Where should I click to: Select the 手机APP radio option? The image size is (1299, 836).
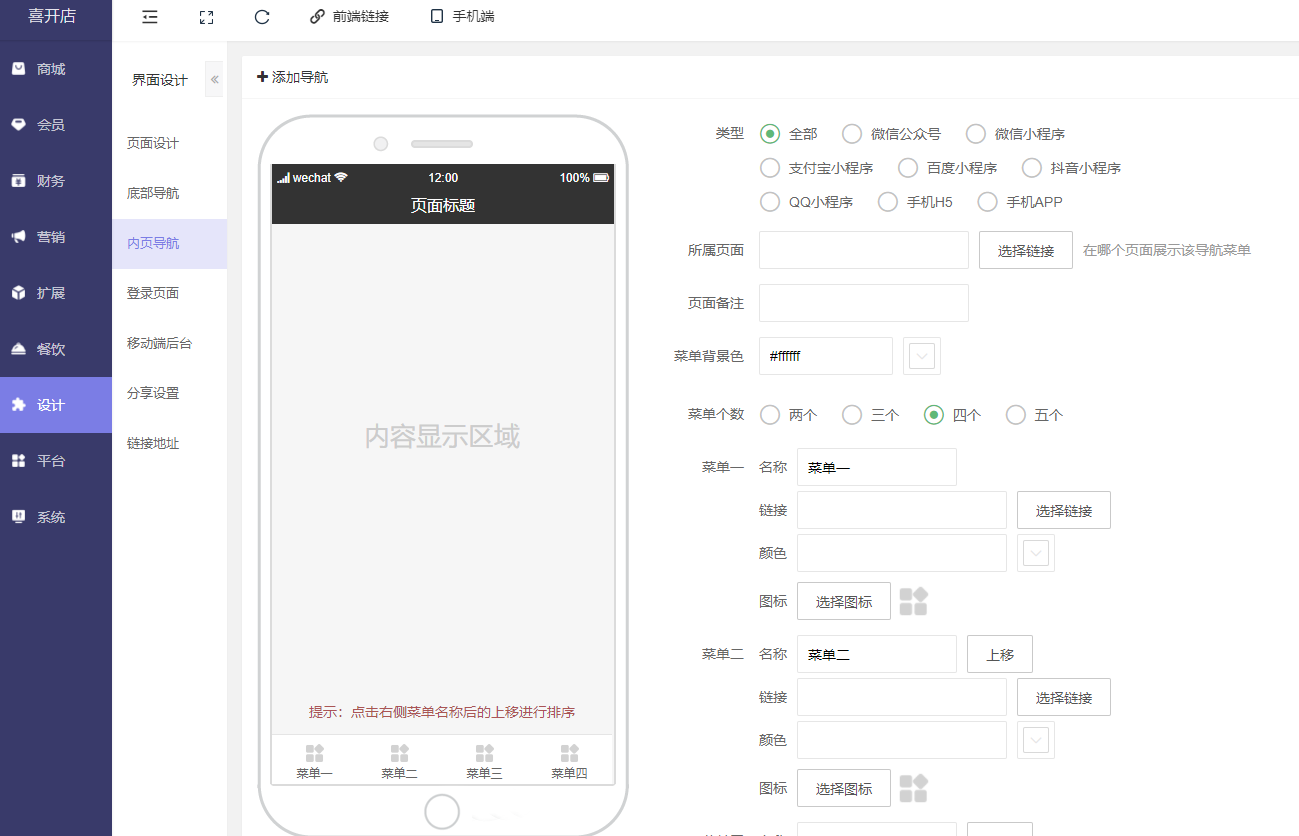click(988, 202)
